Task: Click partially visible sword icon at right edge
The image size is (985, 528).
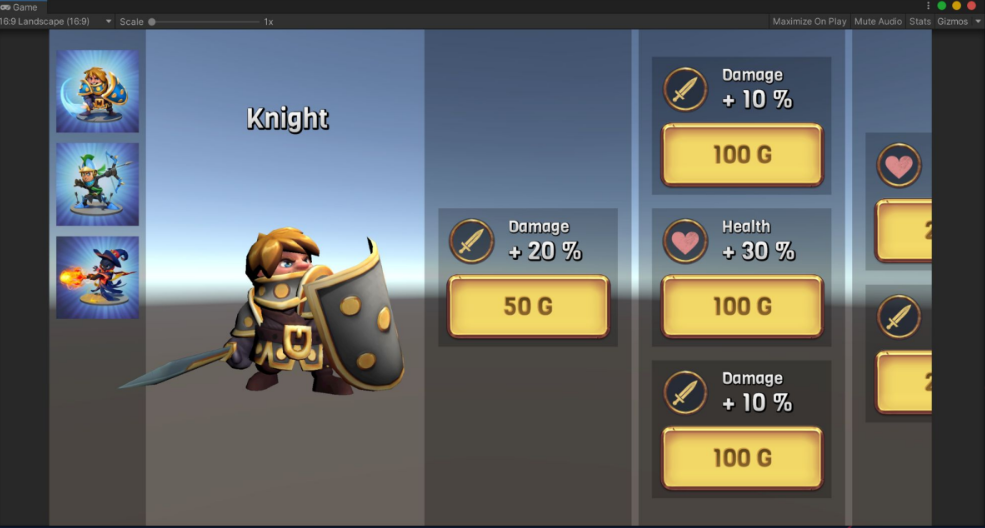Action: tap(899, 317)
